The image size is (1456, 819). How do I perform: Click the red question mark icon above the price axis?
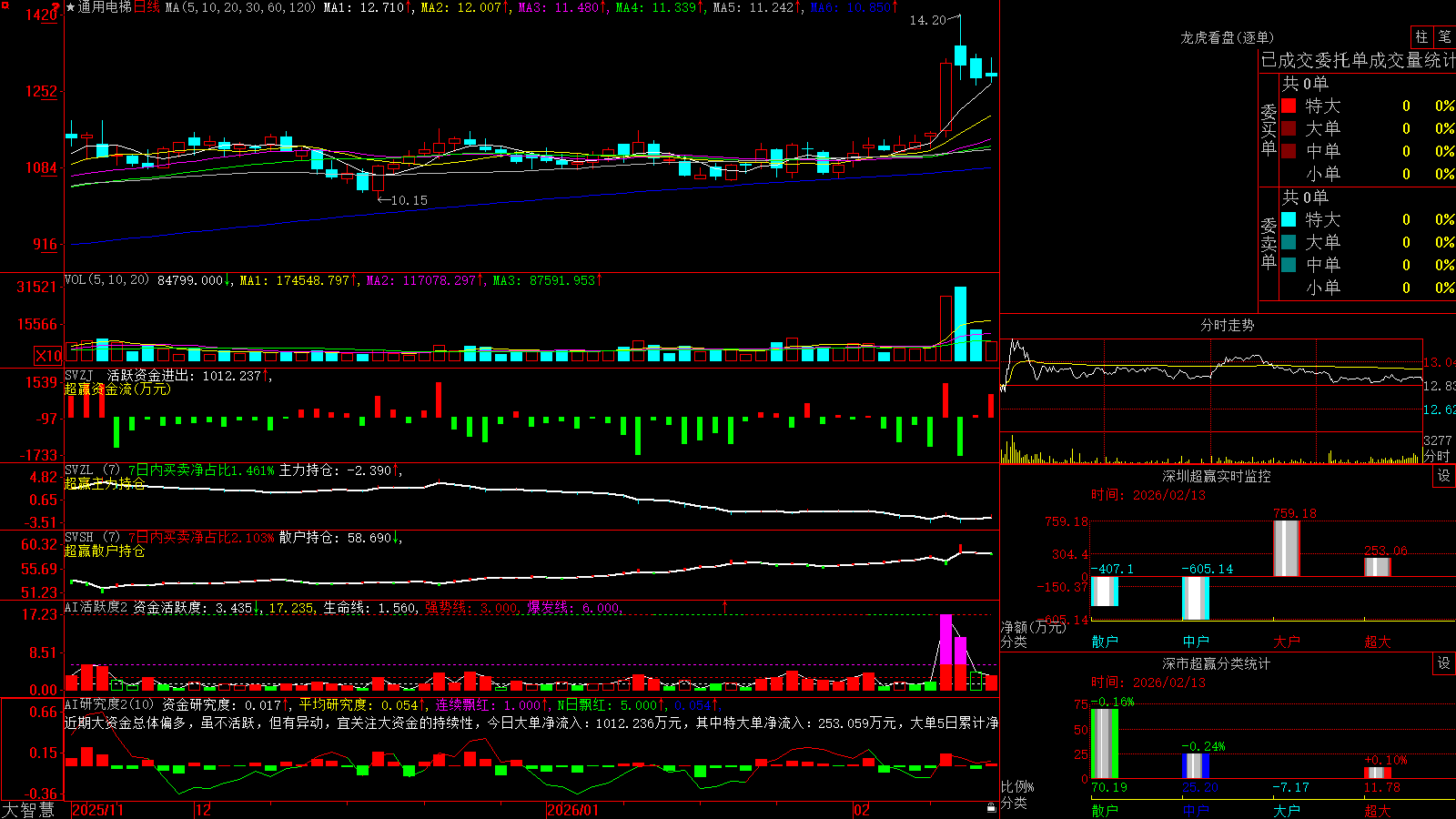(56, 8)
